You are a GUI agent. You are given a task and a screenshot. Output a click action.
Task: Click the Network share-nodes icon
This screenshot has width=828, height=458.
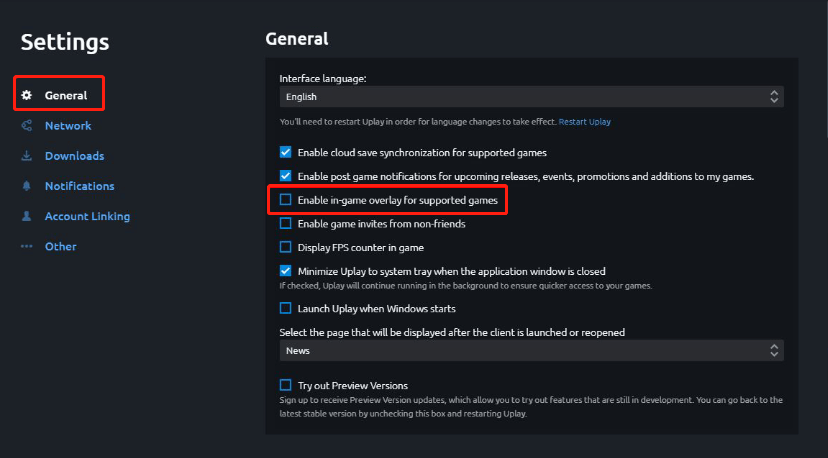pos(26,126)
